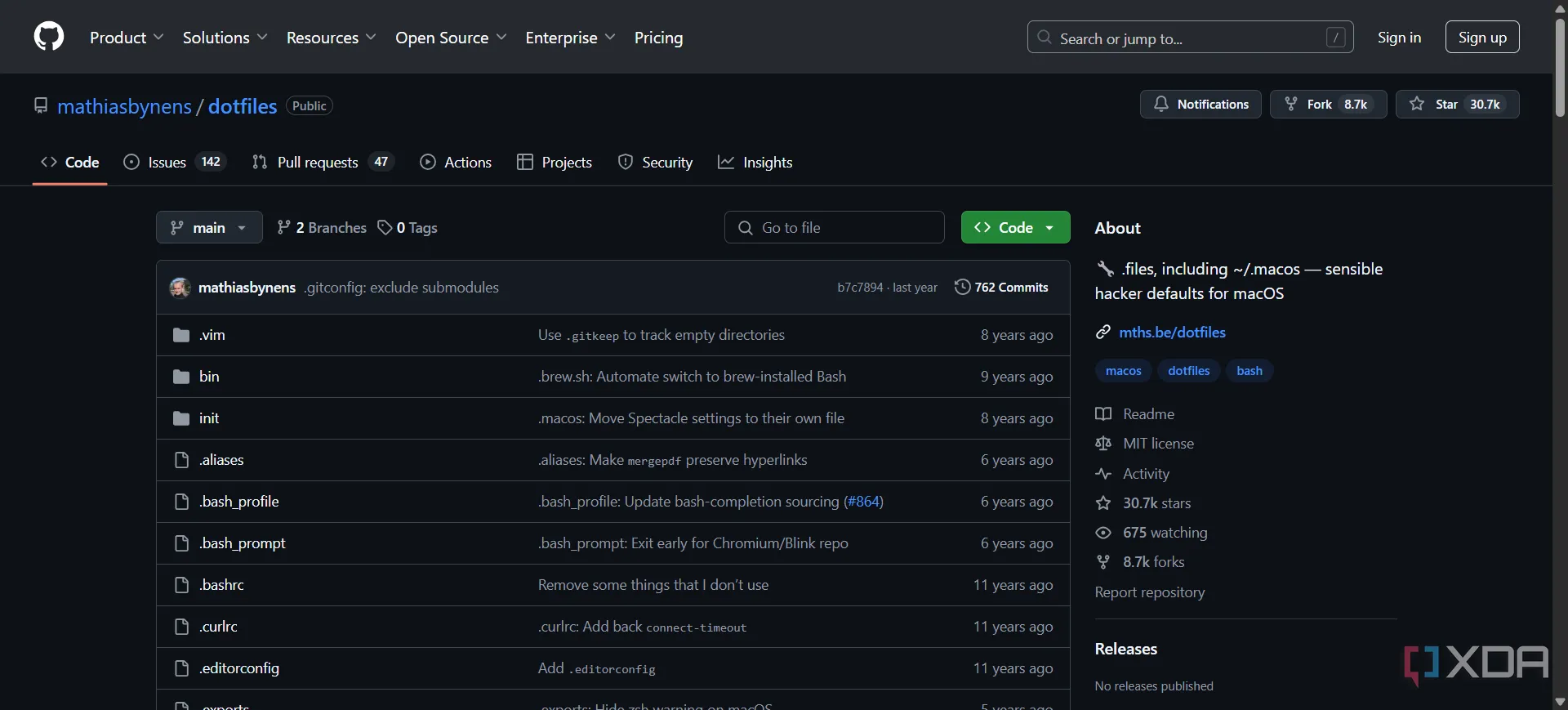The width and height of the screenshot is (1568, 710).
Task: Open the GitHub homepage via Octocat logo
Action: tap(49, 37)
